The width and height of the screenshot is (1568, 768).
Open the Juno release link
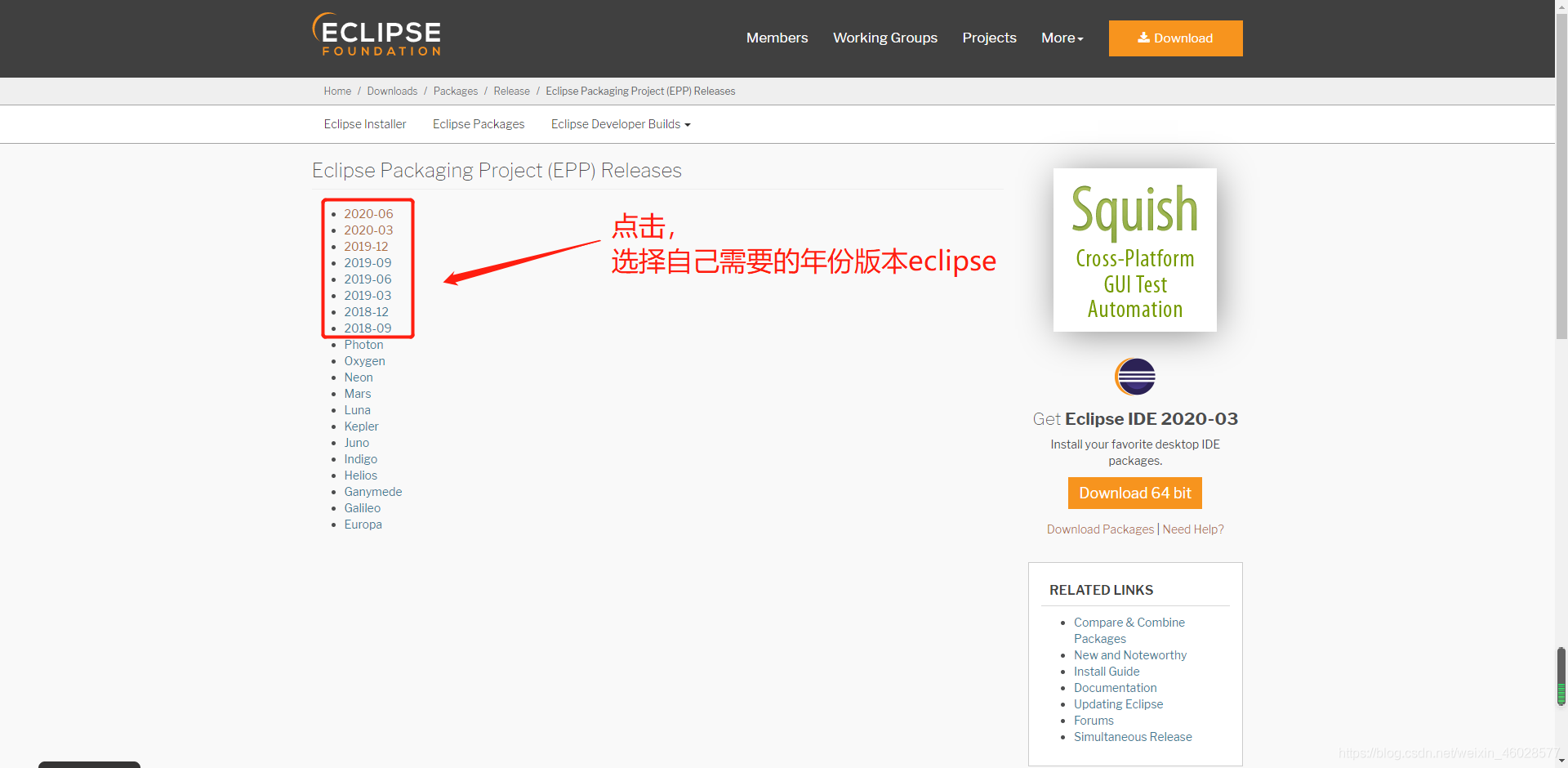356,443
